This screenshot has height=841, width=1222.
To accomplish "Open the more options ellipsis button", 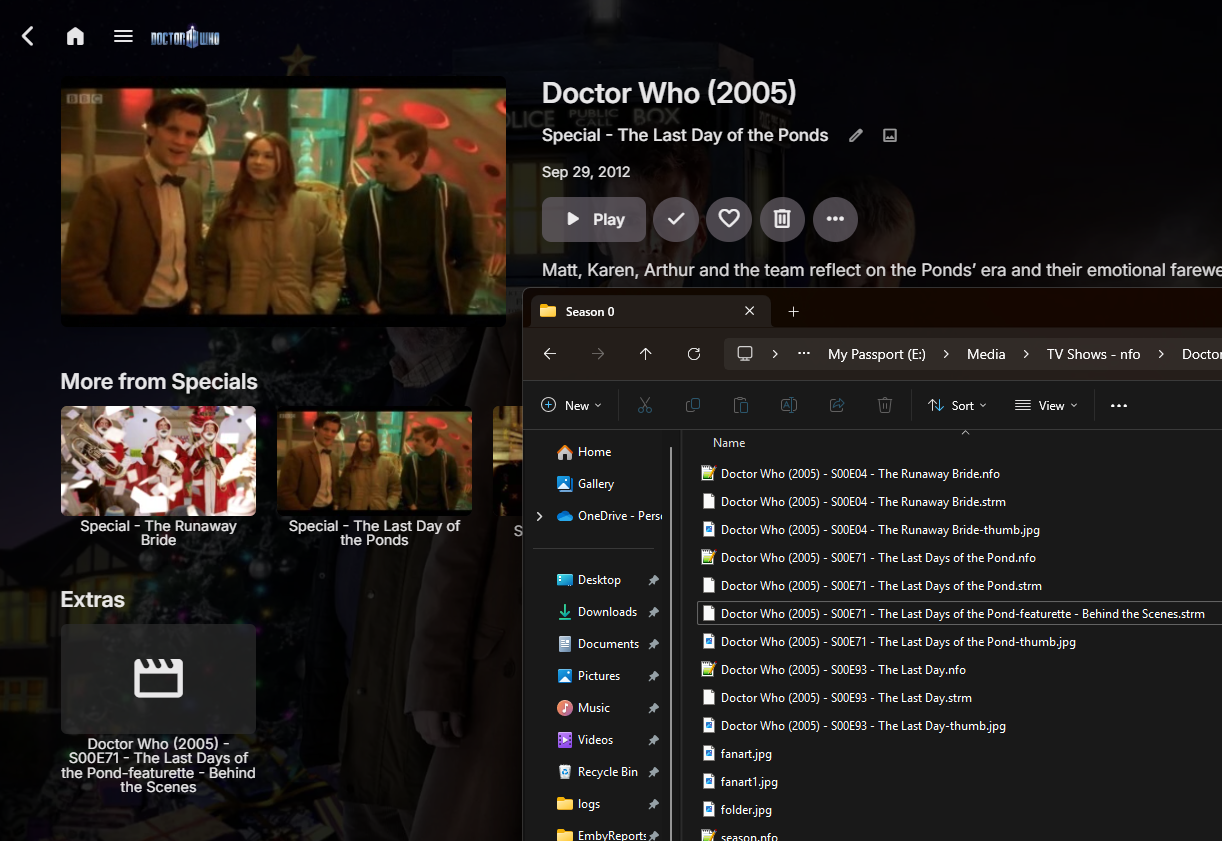I will point(835,219).
